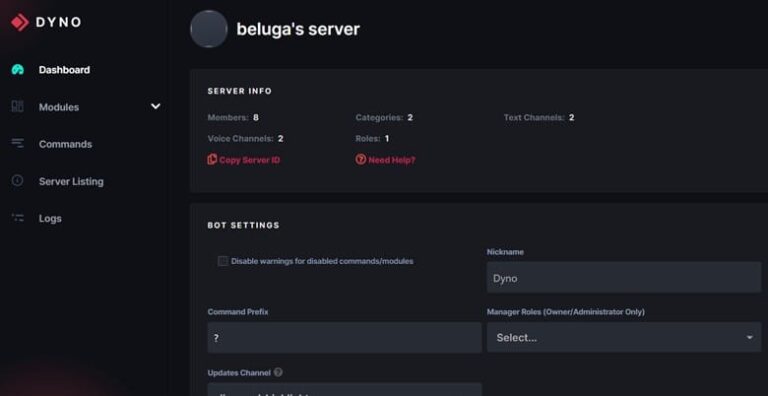The height and width of the screenshot is (396, 768).
Task: Click the Nickname field containing Dyno
Action: pyautogui.click(x=624, y=277)
